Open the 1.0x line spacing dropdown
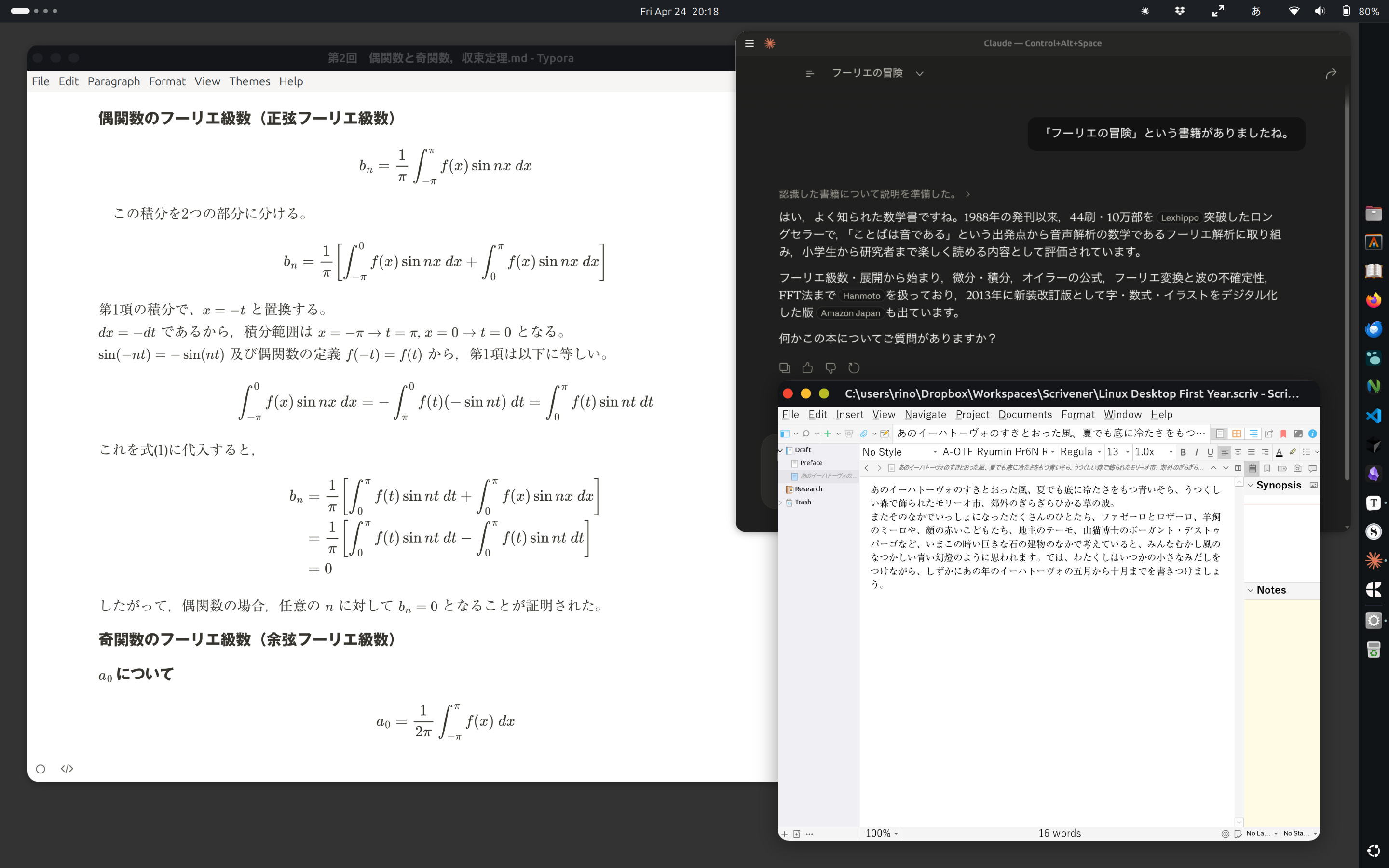This screenshot has height=868, width=1389. 1154,452
